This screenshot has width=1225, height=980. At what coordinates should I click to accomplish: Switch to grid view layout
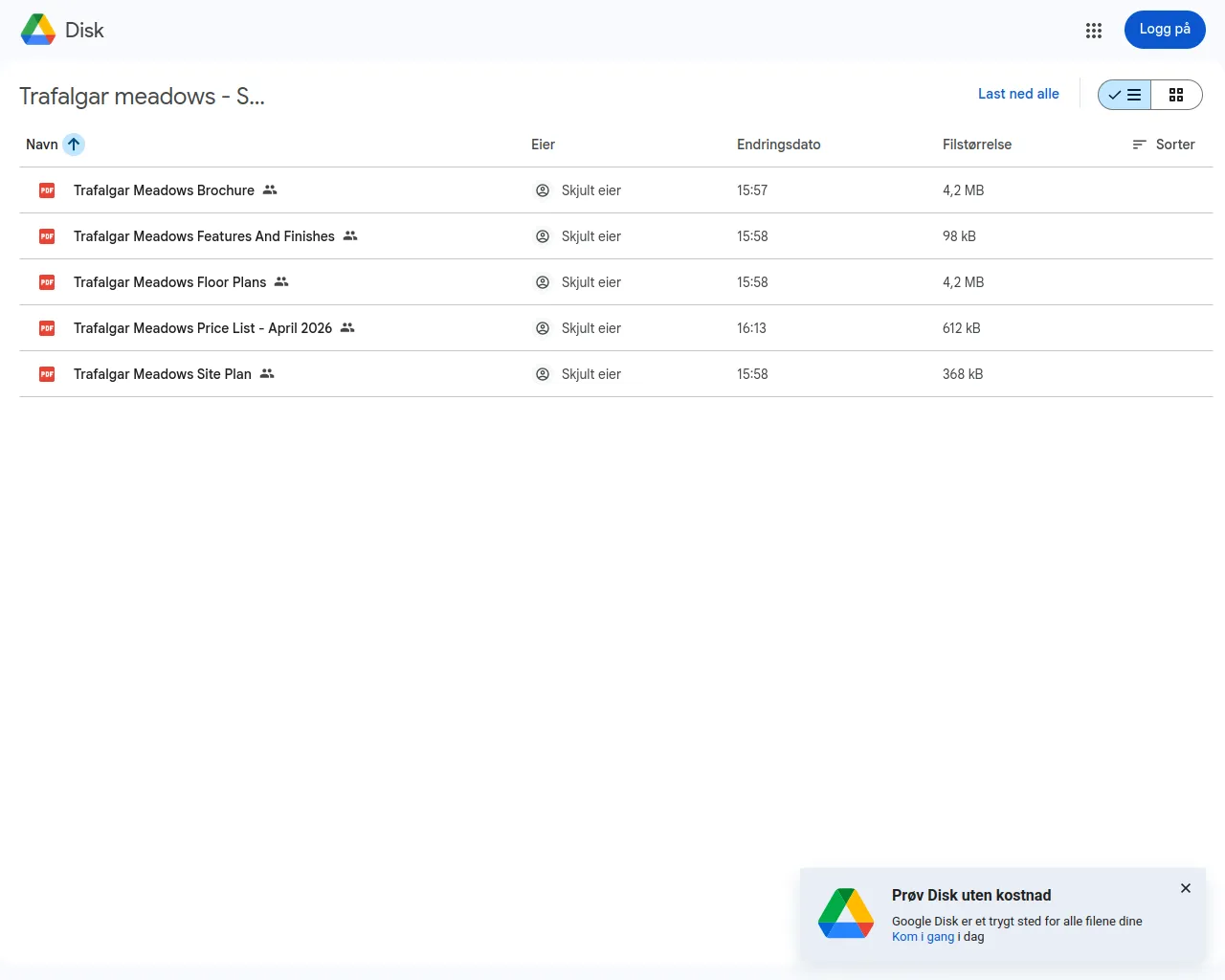tap(1176, 95)
